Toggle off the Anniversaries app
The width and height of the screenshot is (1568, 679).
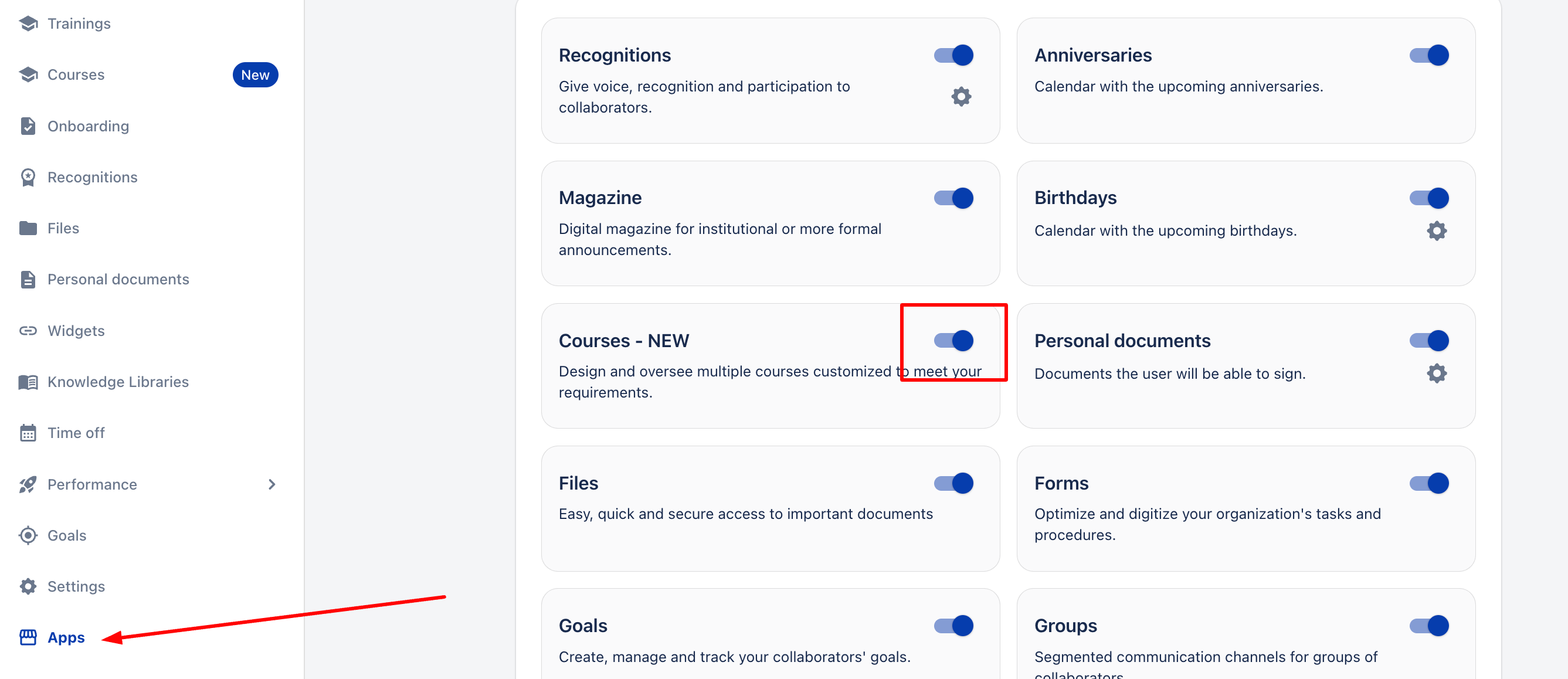point(1429,55)
